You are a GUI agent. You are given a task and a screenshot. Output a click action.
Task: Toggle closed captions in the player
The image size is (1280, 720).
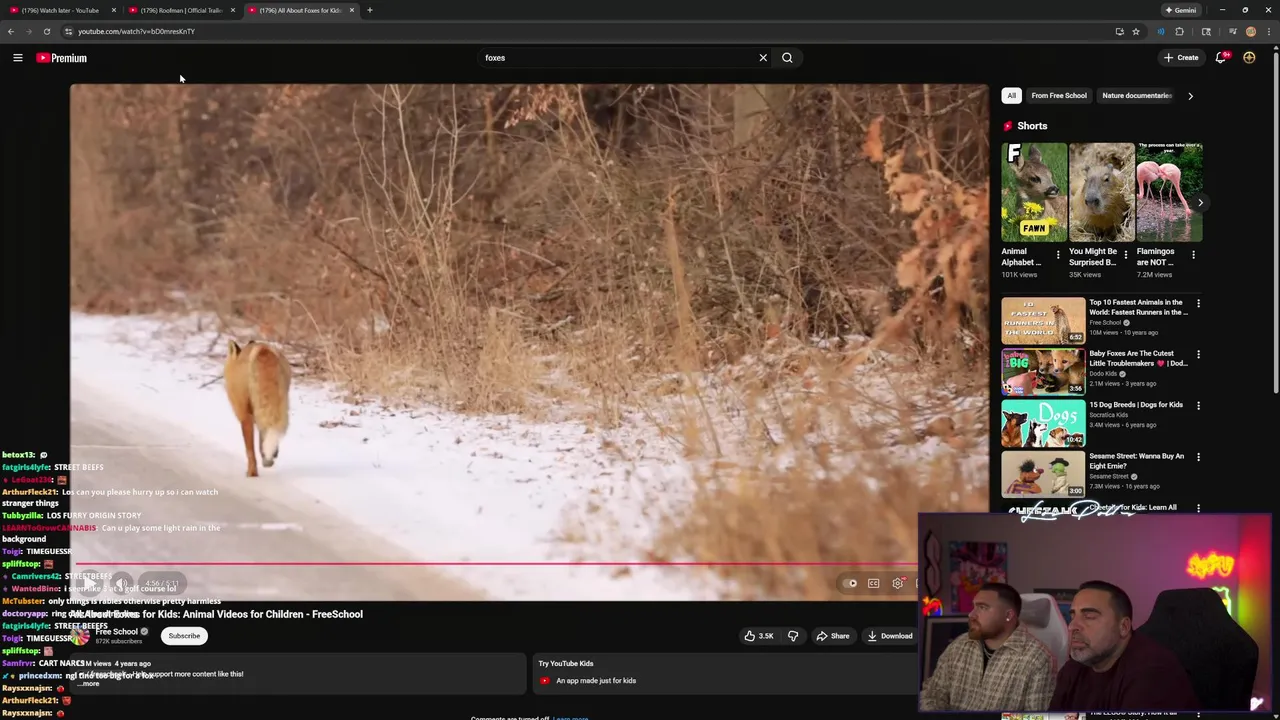coord(873,583)
